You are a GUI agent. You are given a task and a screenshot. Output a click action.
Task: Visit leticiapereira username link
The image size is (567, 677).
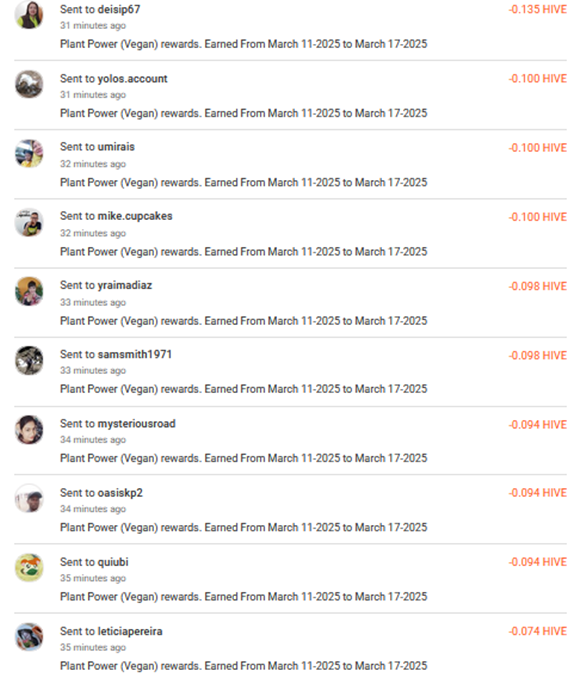tap(130, 631)
